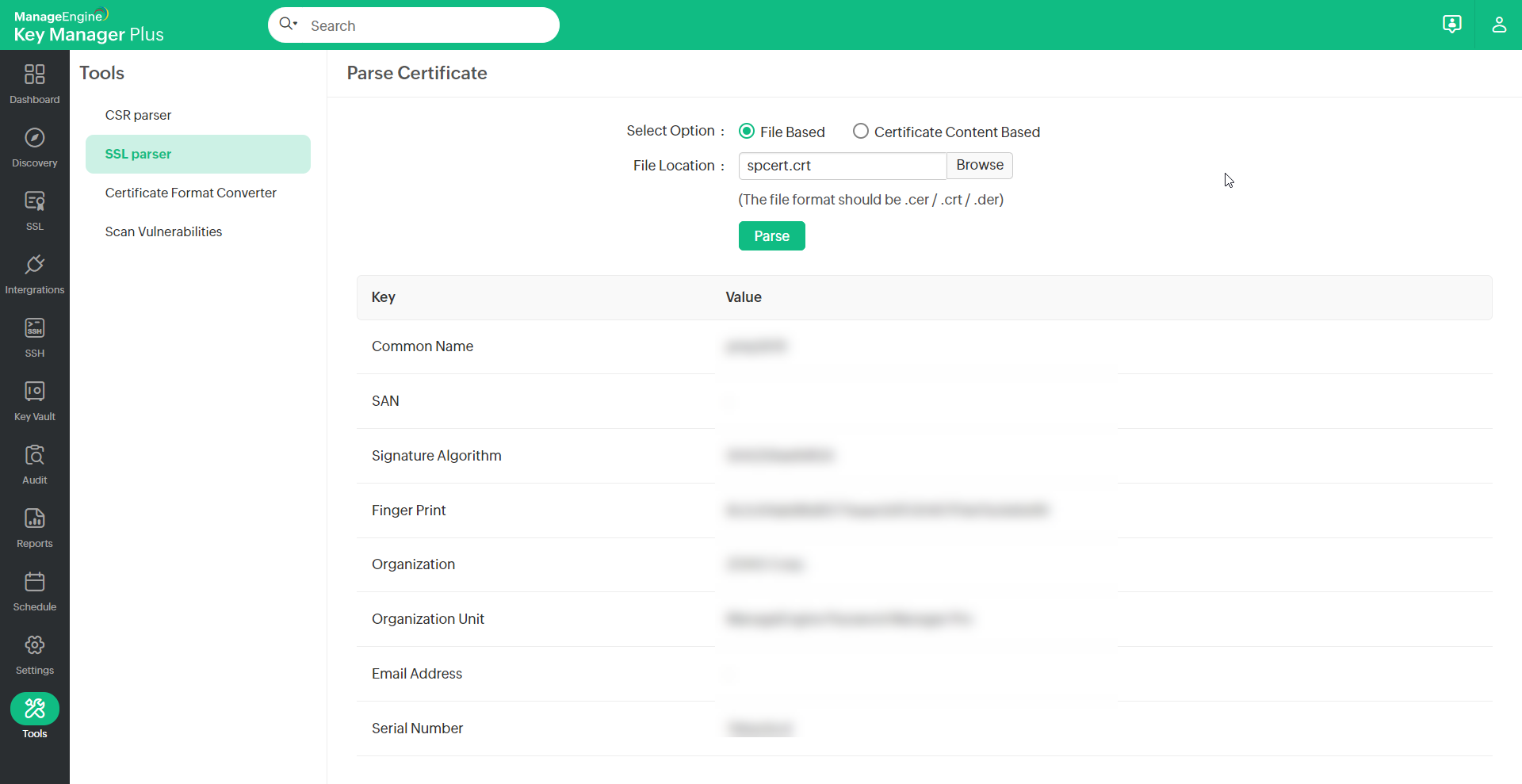Open the CSR parser tool

tap(138, 115)
